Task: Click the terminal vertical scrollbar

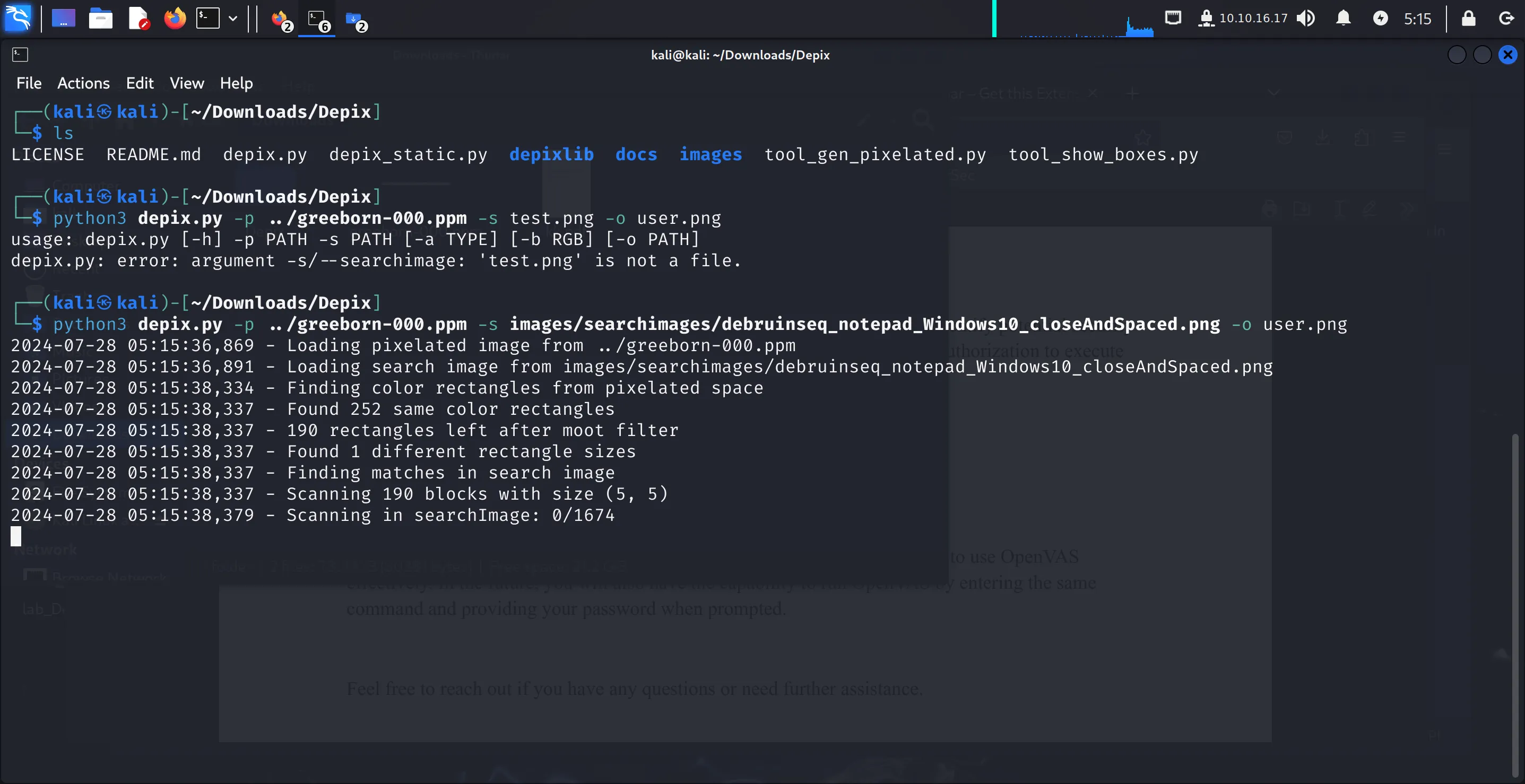Action: pyautogui.click(x=1515, y=605)
